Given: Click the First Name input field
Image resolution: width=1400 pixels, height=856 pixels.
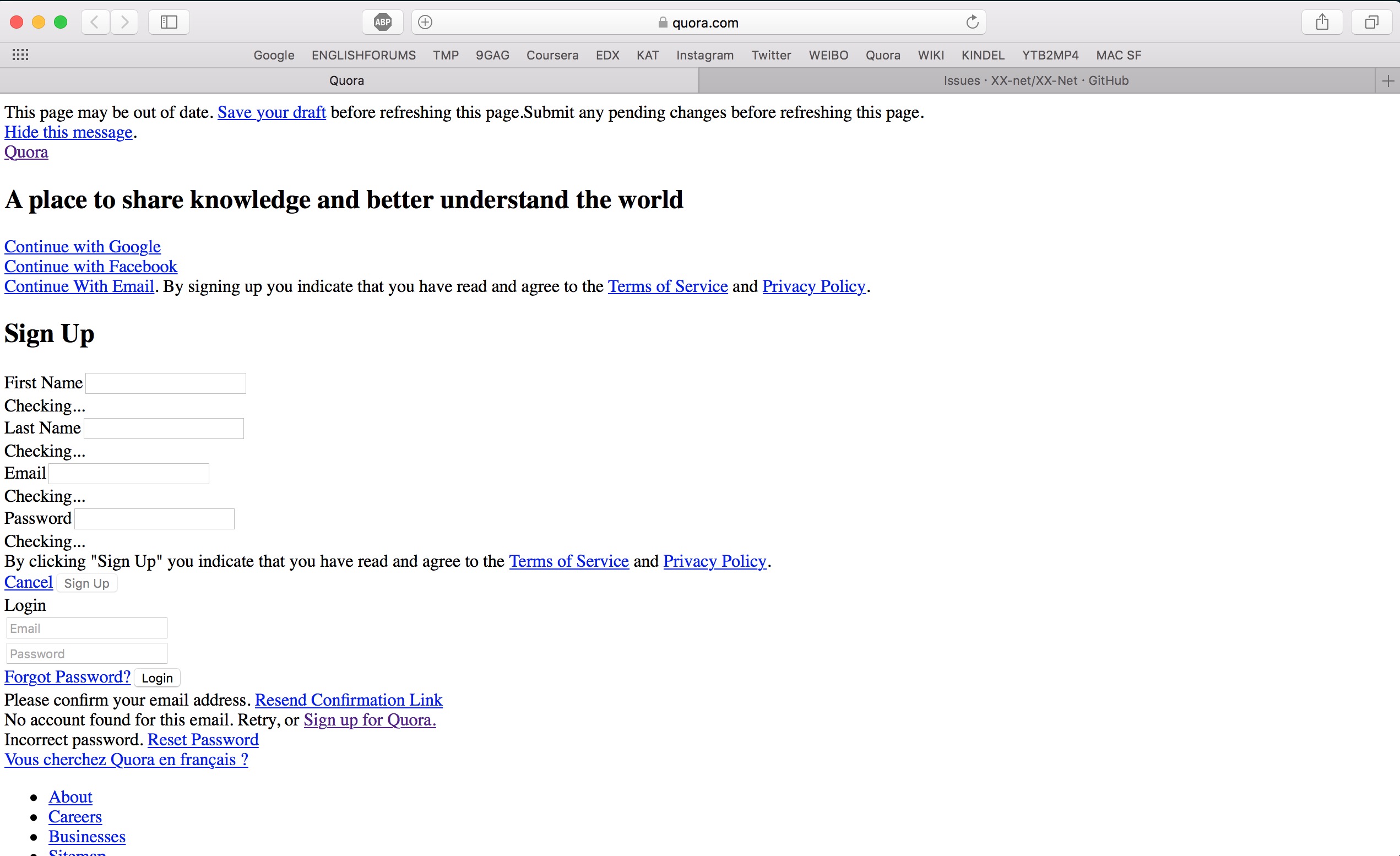Looking at the screenshot, I should 165,383.
